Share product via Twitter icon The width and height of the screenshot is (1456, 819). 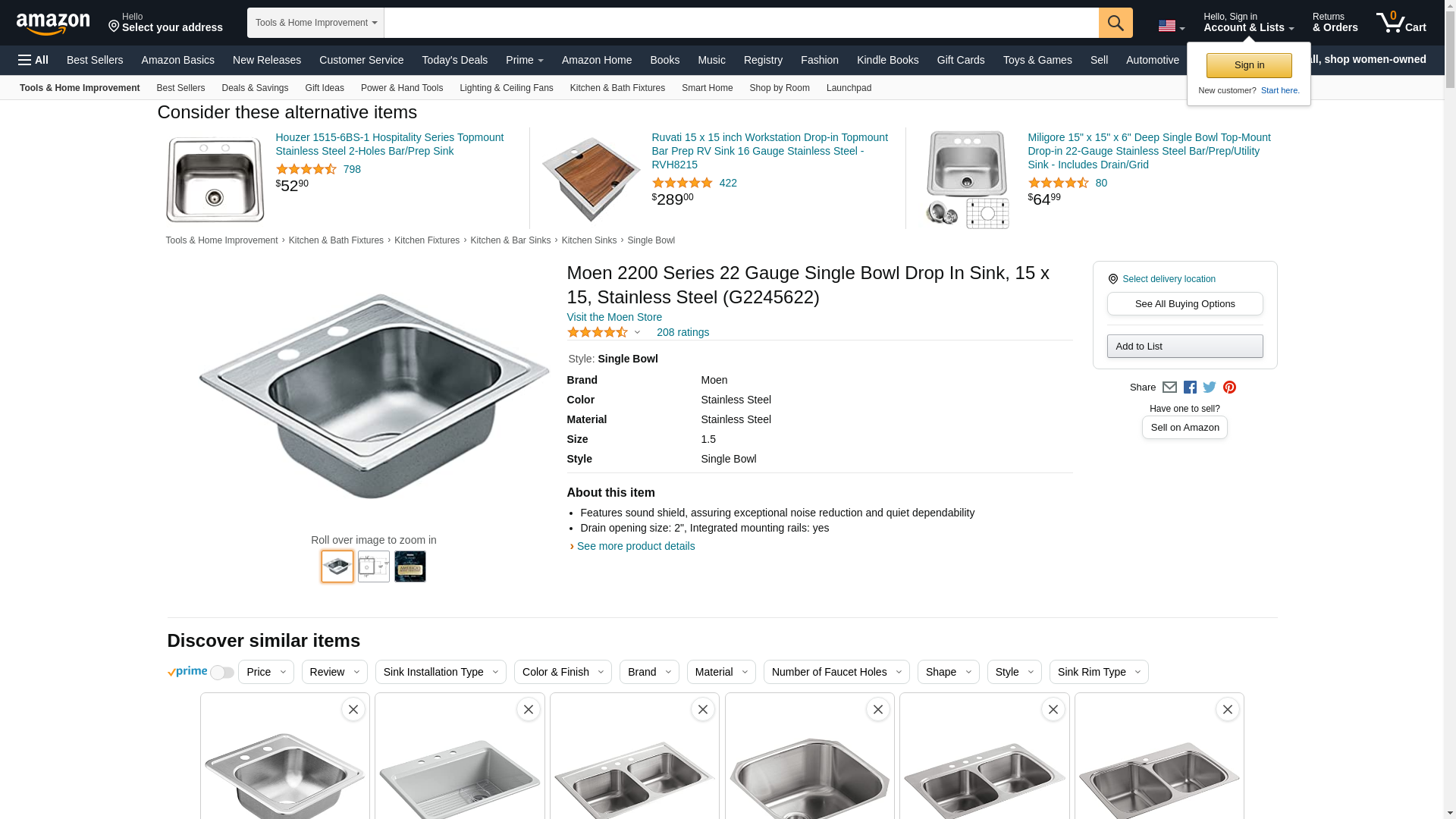1210,388
